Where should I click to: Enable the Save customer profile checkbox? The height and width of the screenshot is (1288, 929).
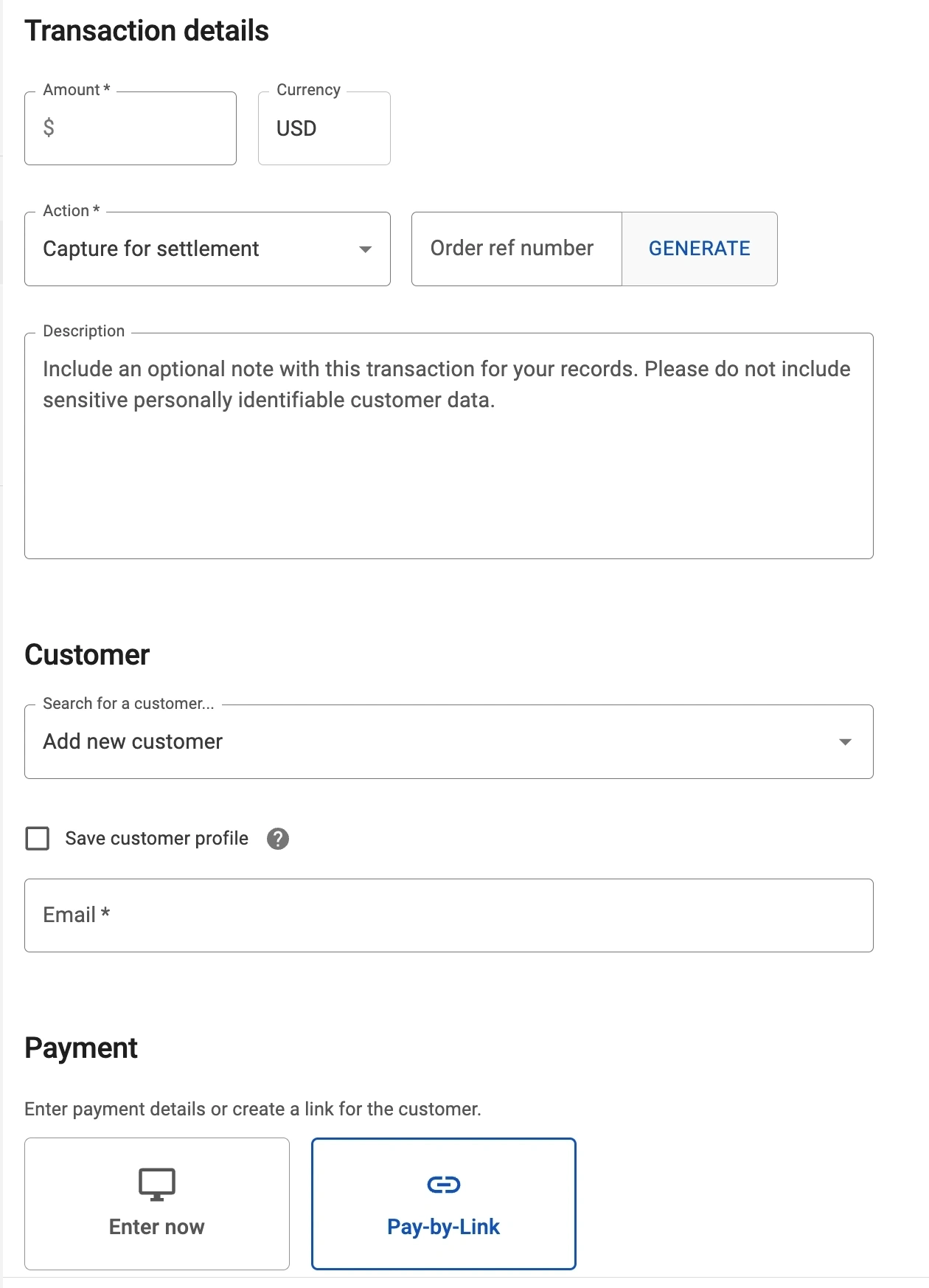point(38,839)
